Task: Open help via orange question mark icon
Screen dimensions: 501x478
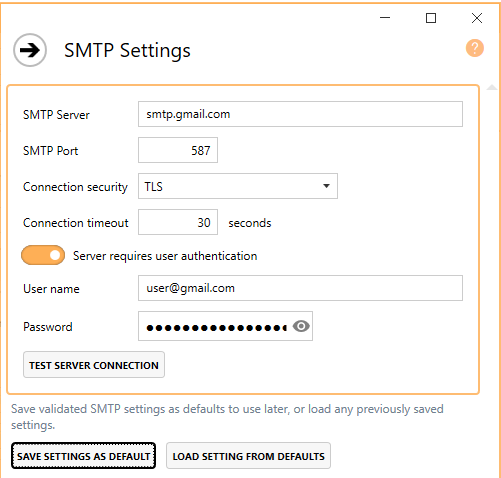Action: pyautogui.click(x=475, y=48)
